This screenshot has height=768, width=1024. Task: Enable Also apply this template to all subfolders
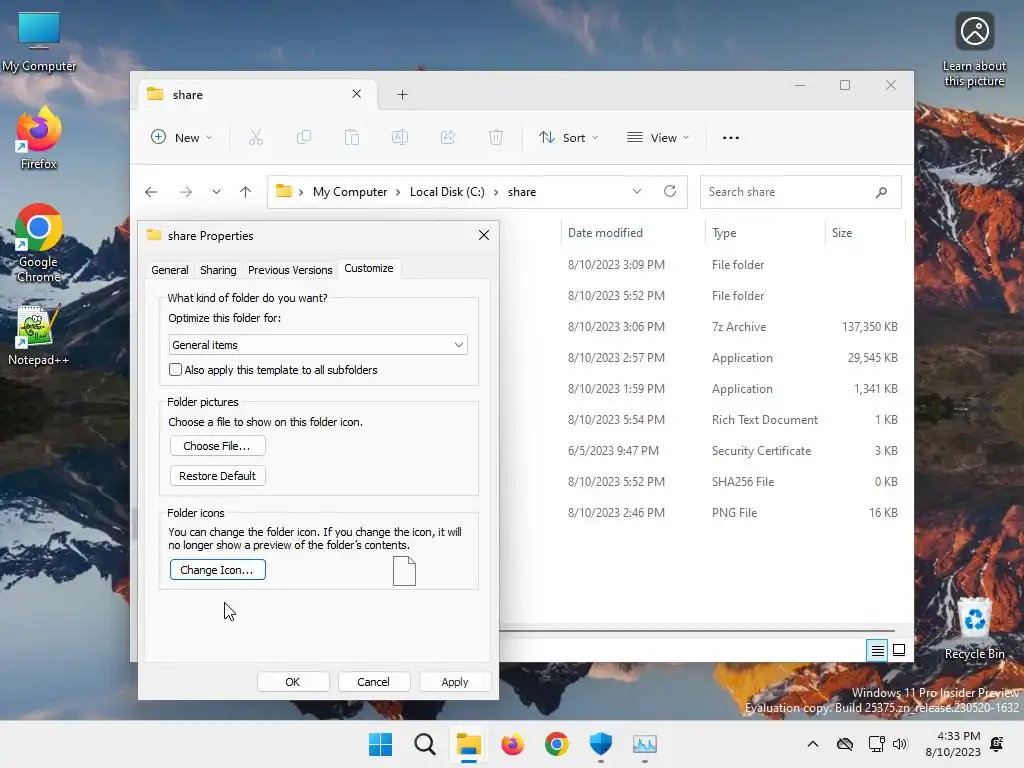coord(176,370)
